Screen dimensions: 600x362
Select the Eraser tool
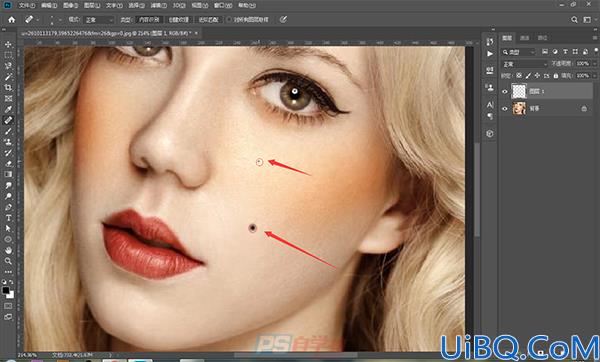(8, 163)
